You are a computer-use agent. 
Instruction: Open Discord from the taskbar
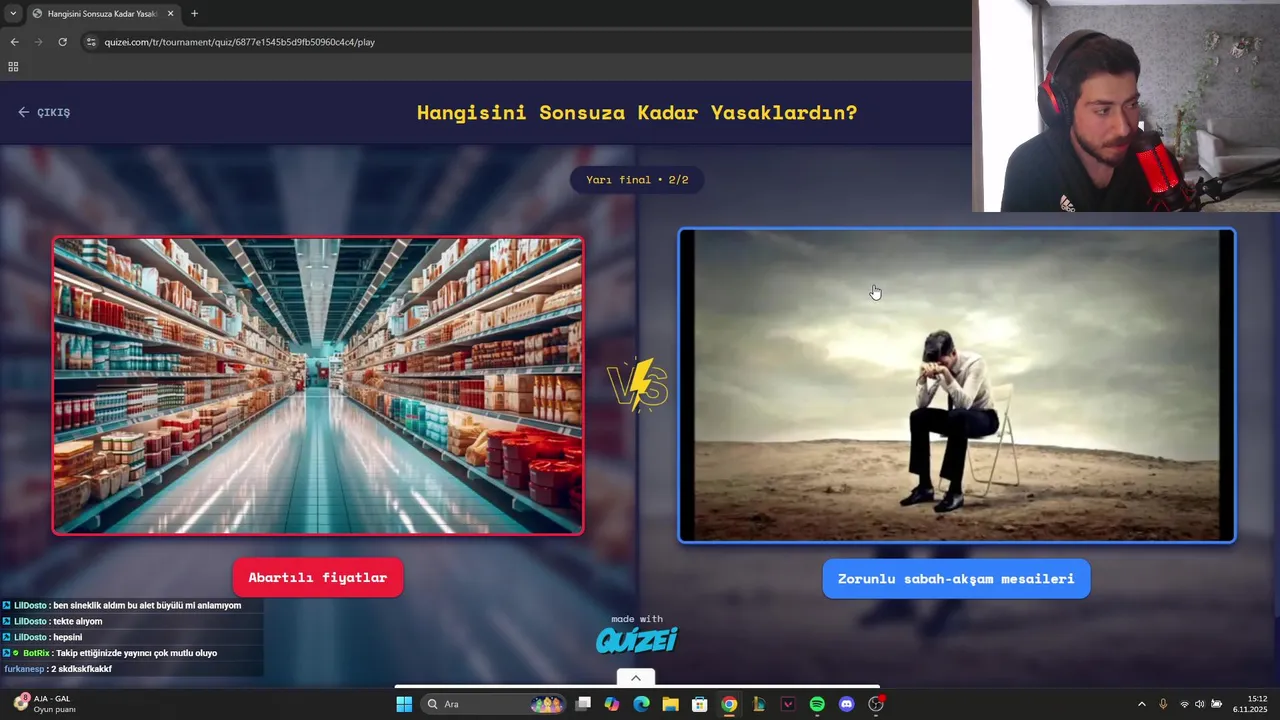pos(847,704)
